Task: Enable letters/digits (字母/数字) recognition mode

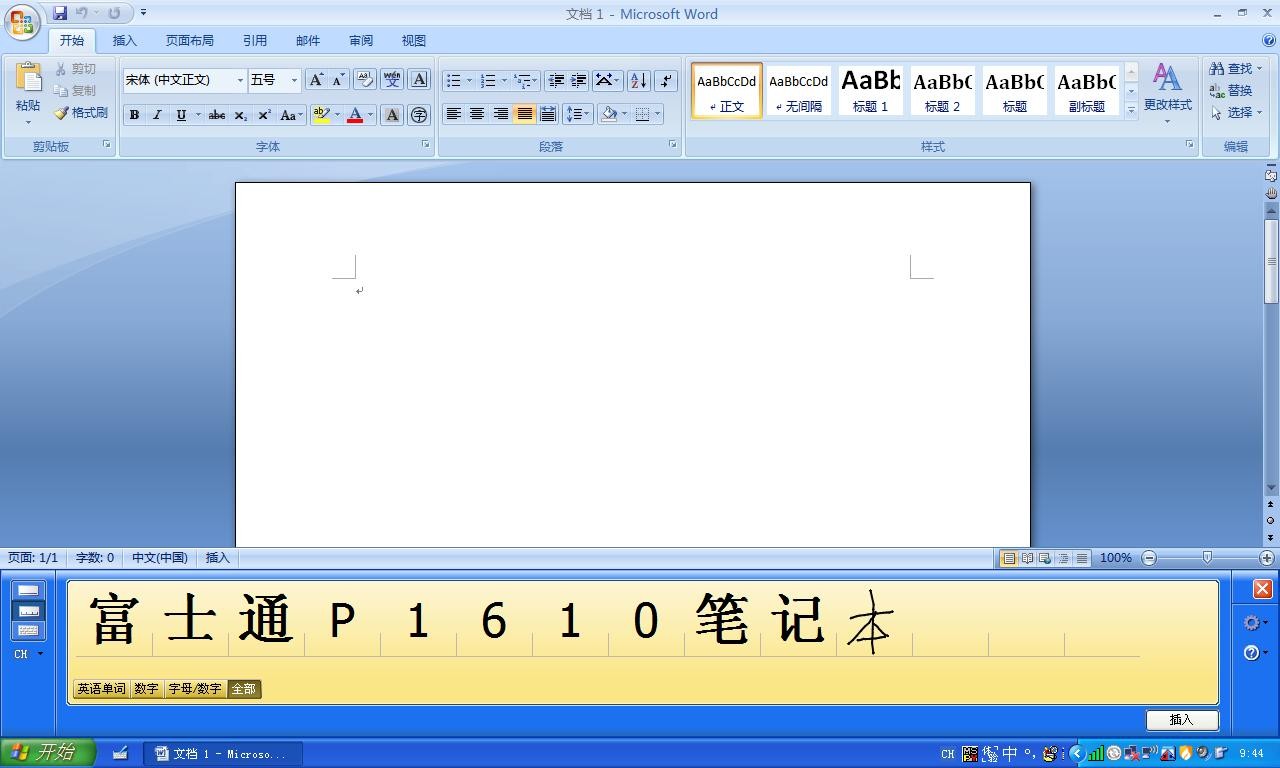Action: click(195, 689)
